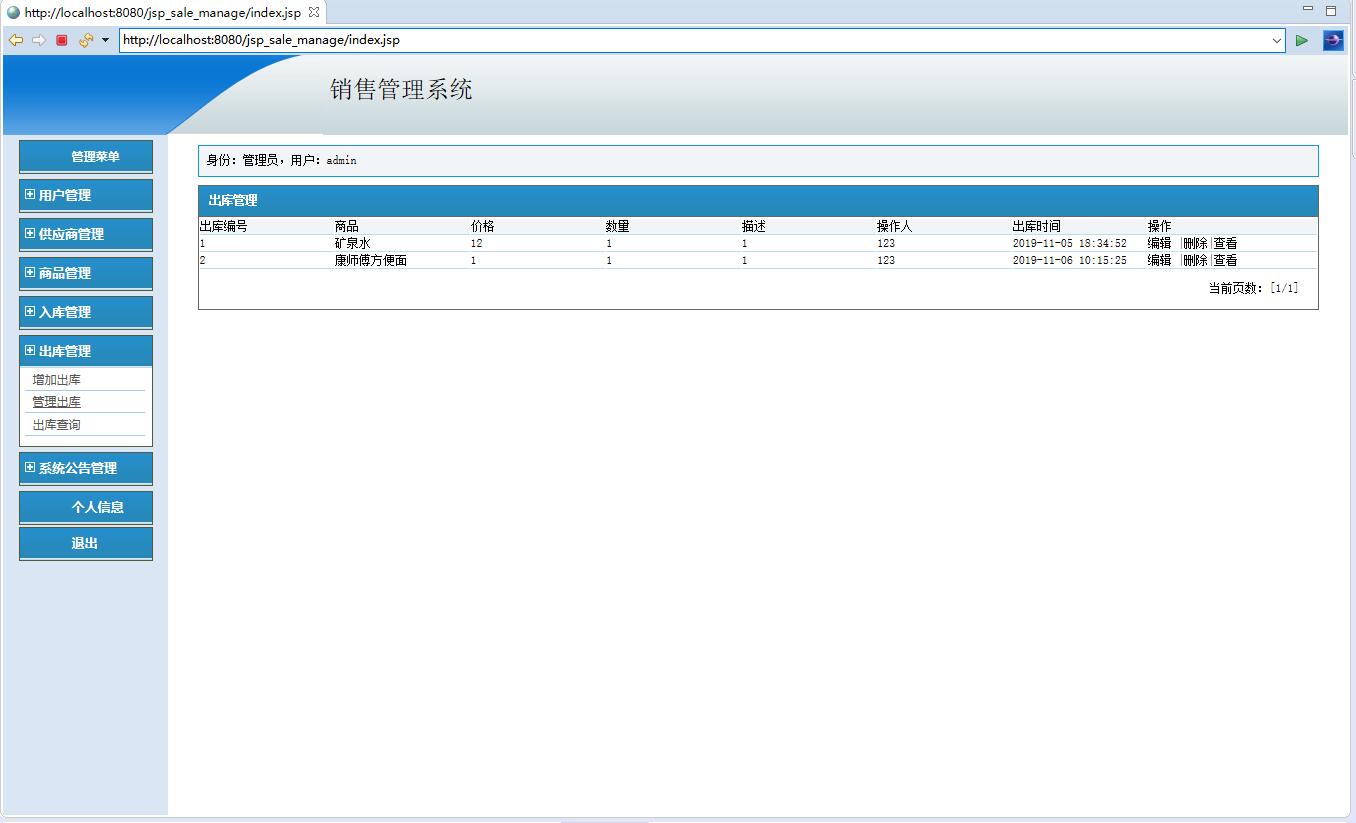Click the green run arrow to launch
This screenshot has width=1356, height=823.
tap(1302, 40)
